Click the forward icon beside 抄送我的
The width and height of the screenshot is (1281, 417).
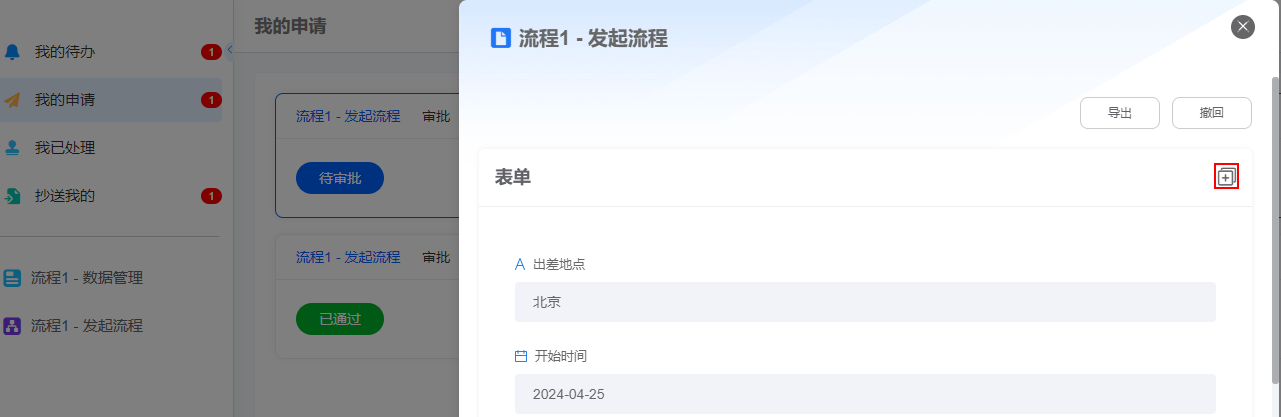pyautogui.click(x=12, y=196)
